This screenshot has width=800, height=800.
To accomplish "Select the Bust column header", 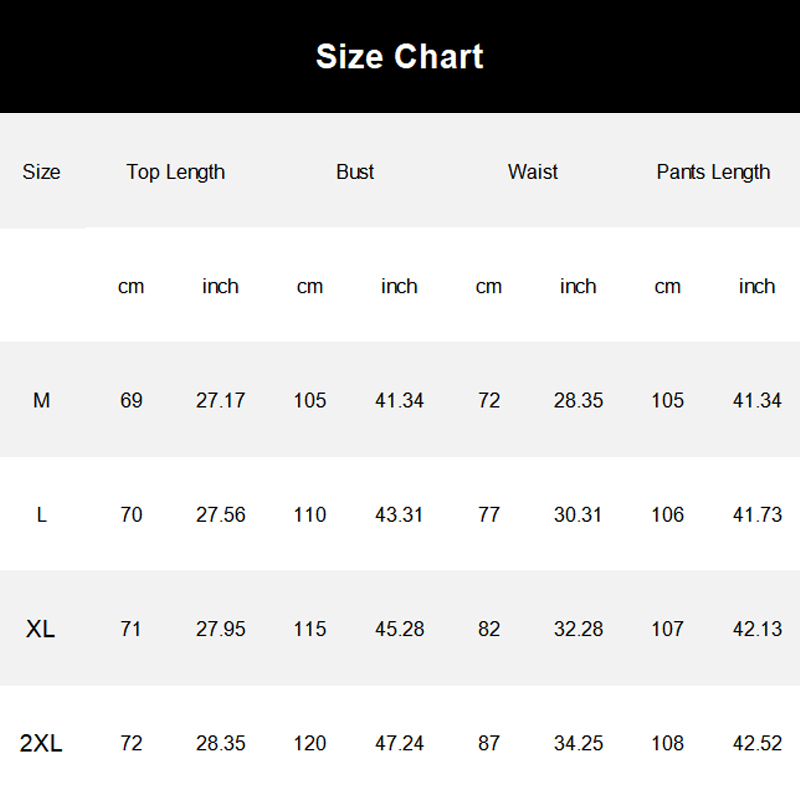I will point(354,172).
